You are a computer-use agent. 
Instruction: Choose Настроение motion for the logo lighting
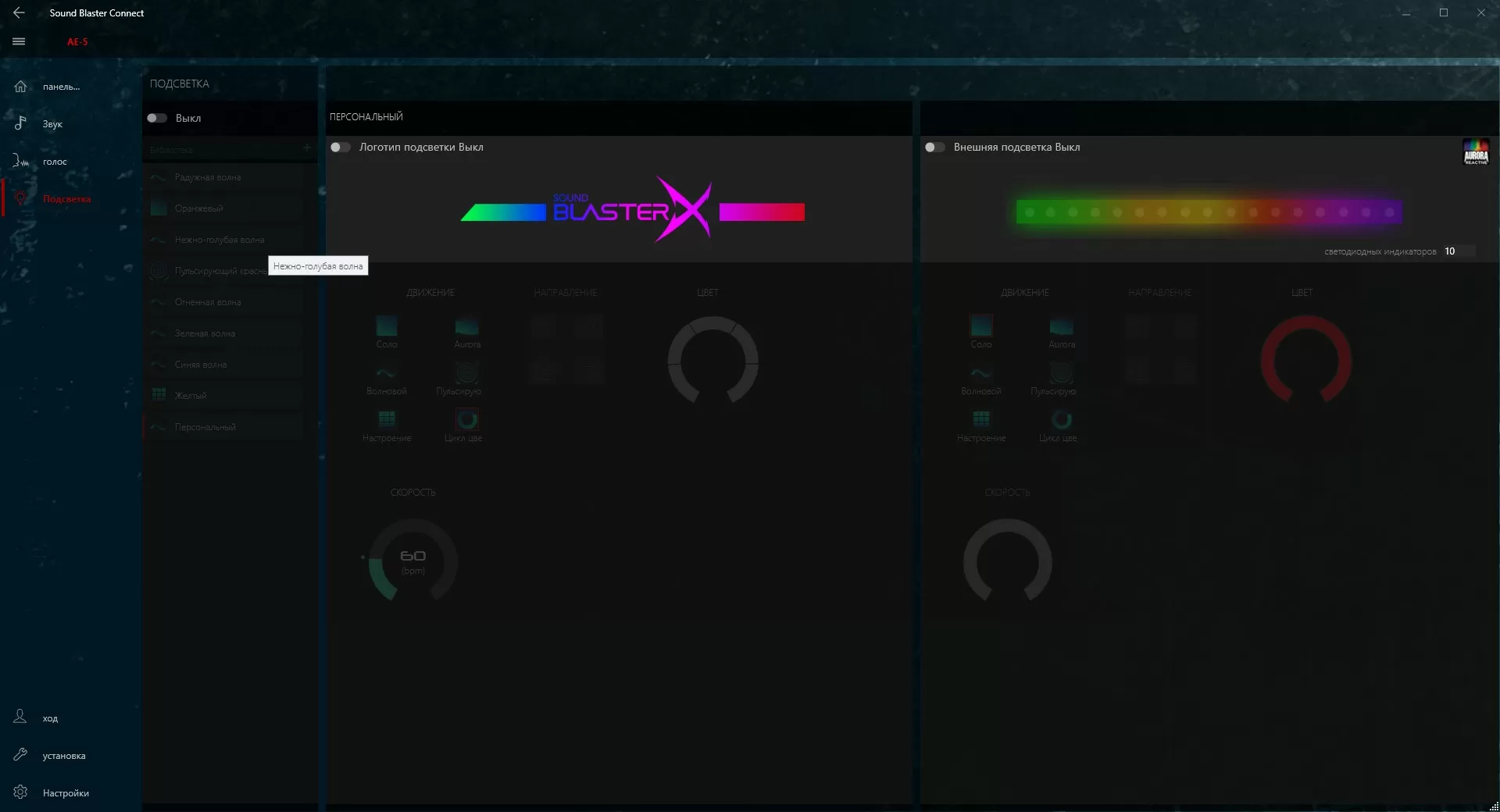pos(387,426)
